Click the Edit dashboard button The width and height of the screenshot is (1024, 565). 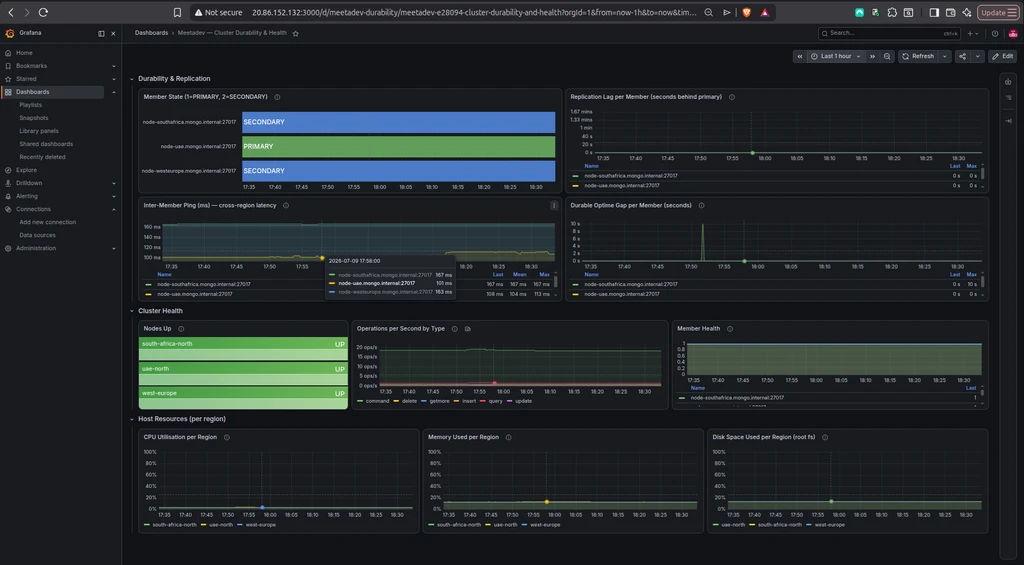(1002, 56)
